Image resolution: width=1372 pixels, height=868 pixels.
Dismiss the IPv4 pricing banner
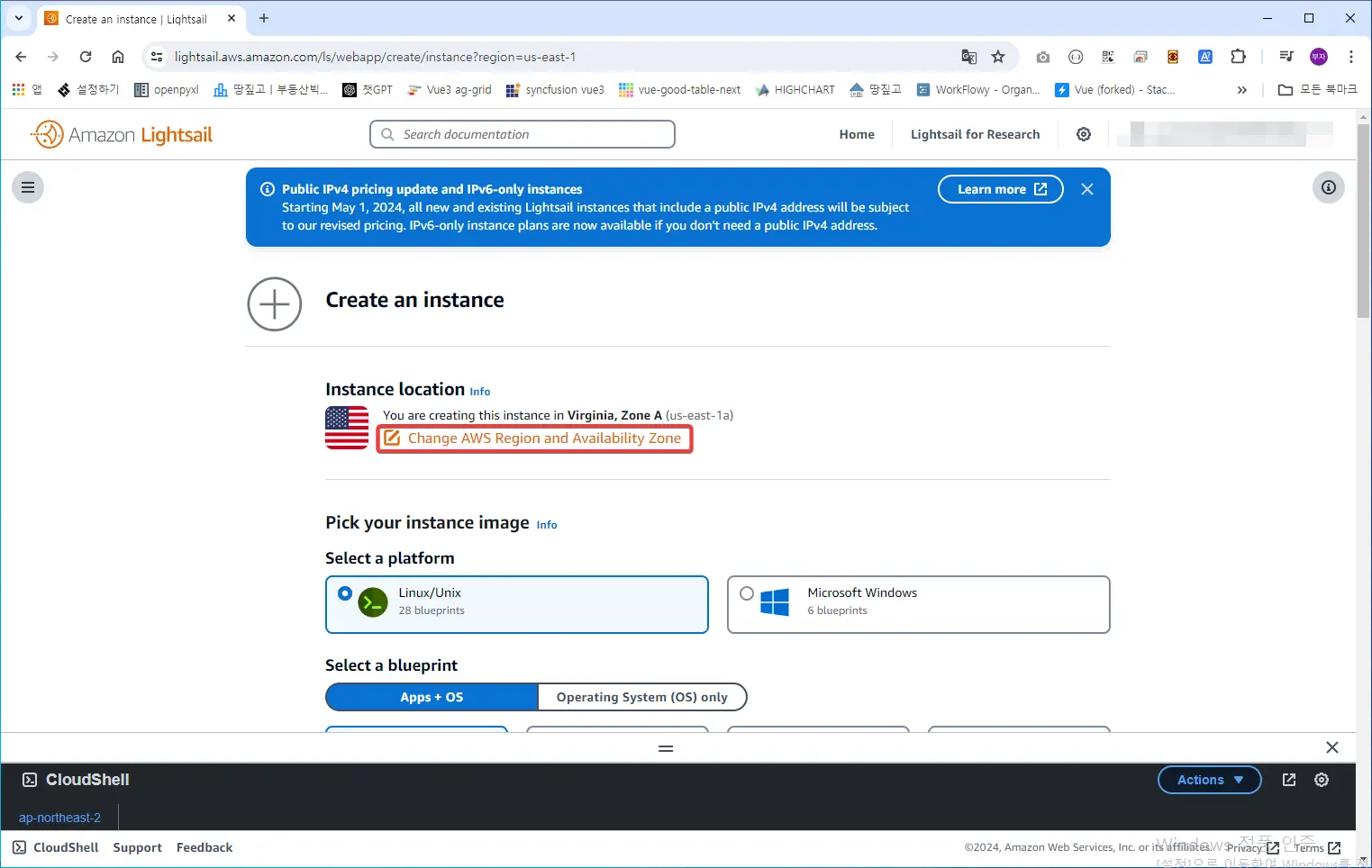[1087, 189]
